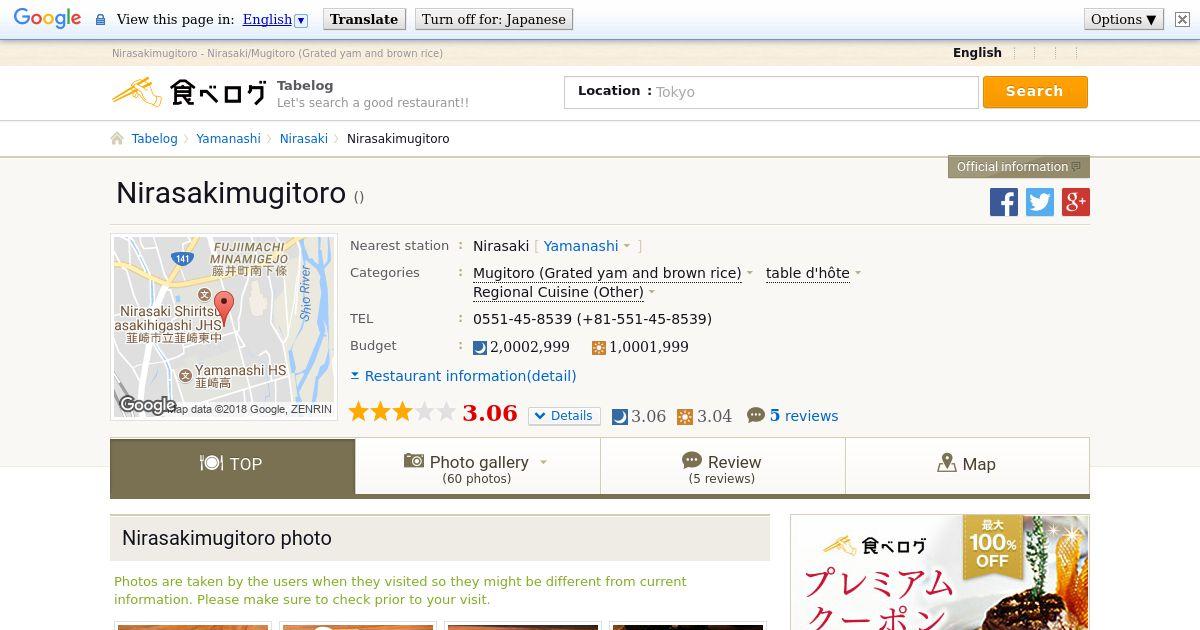Close the Google Translate bar

click(x=1182, y=19)
